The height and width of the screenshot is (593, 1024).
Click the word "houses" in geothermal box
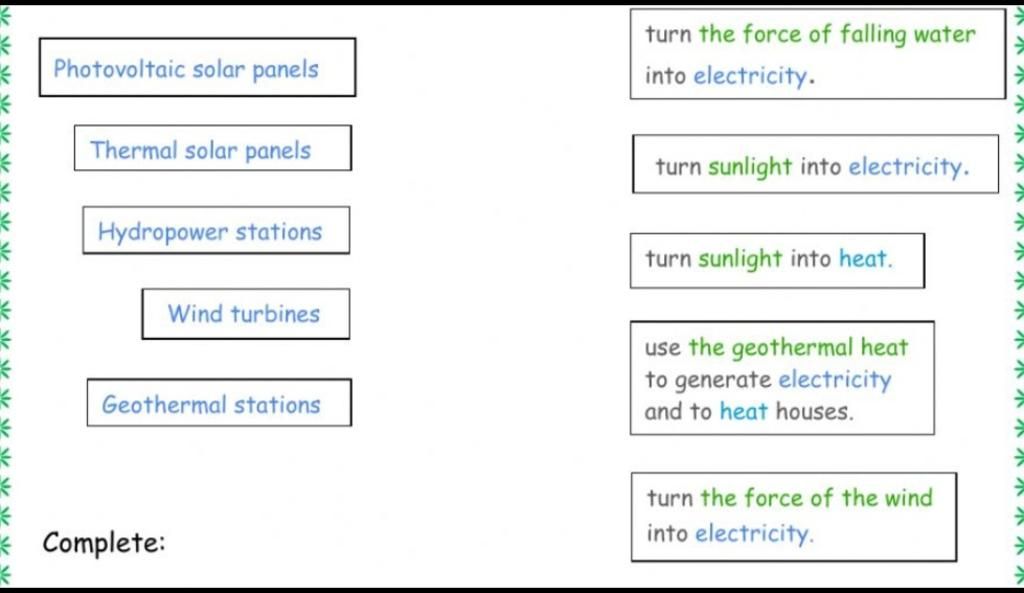pos(813,411)
